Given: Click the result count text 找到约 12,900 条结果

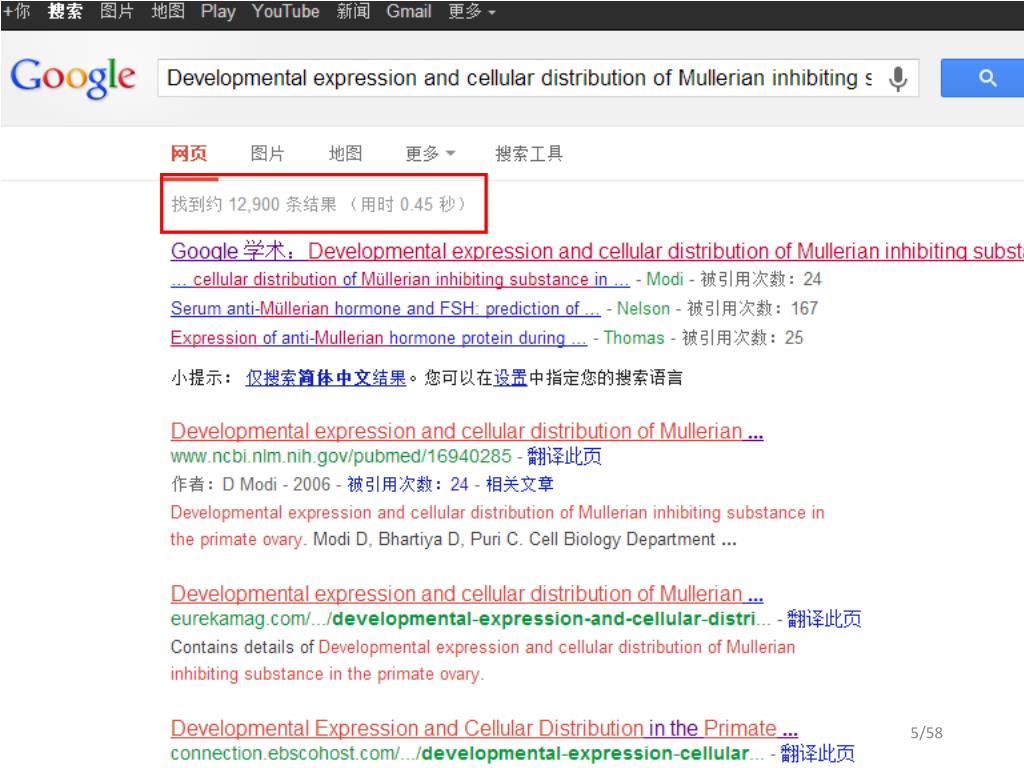Looking at the screenshot, I should pyautogui.click(x=254, y=204).
